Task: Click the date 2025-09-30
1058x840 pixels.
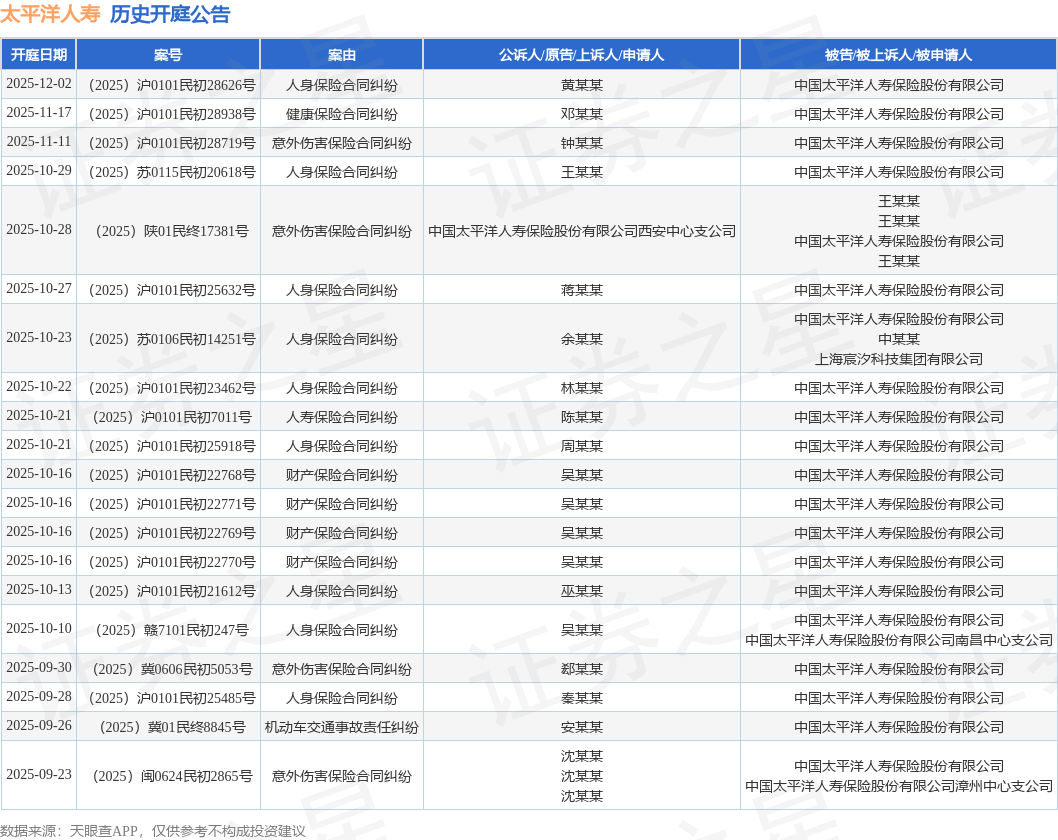Action: [38, 669]
